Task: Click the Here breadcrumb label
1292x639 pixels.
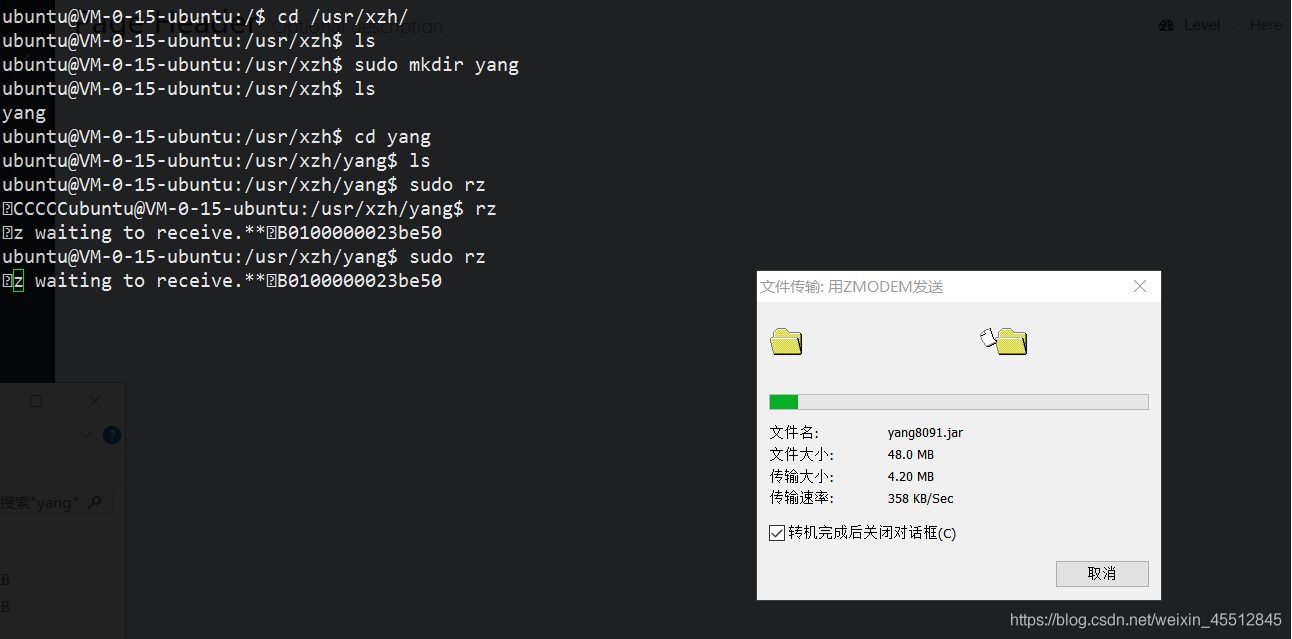Action: pos(1265,25)
